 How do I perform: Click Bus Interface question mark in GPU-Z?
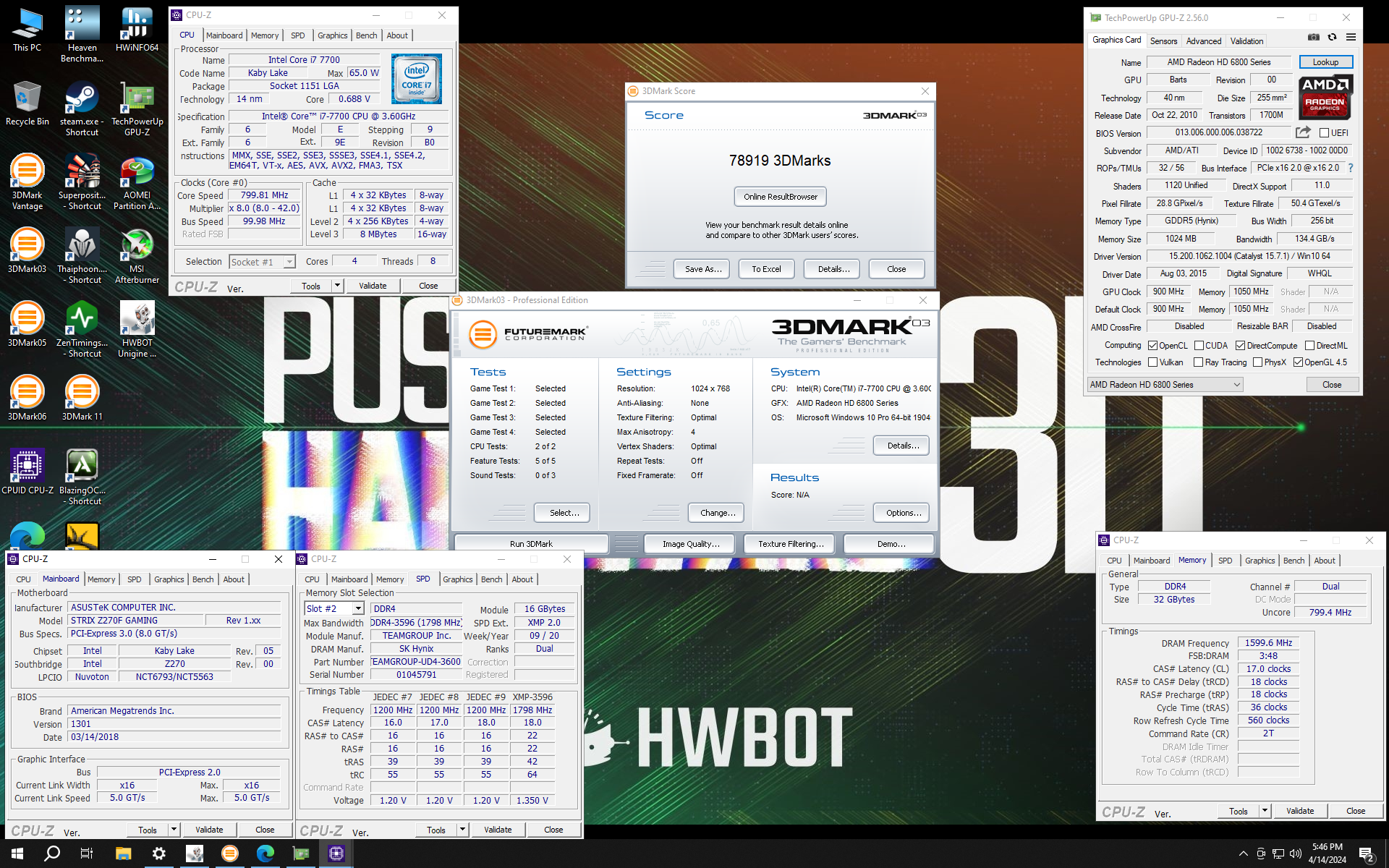[x=1350, y=168]
